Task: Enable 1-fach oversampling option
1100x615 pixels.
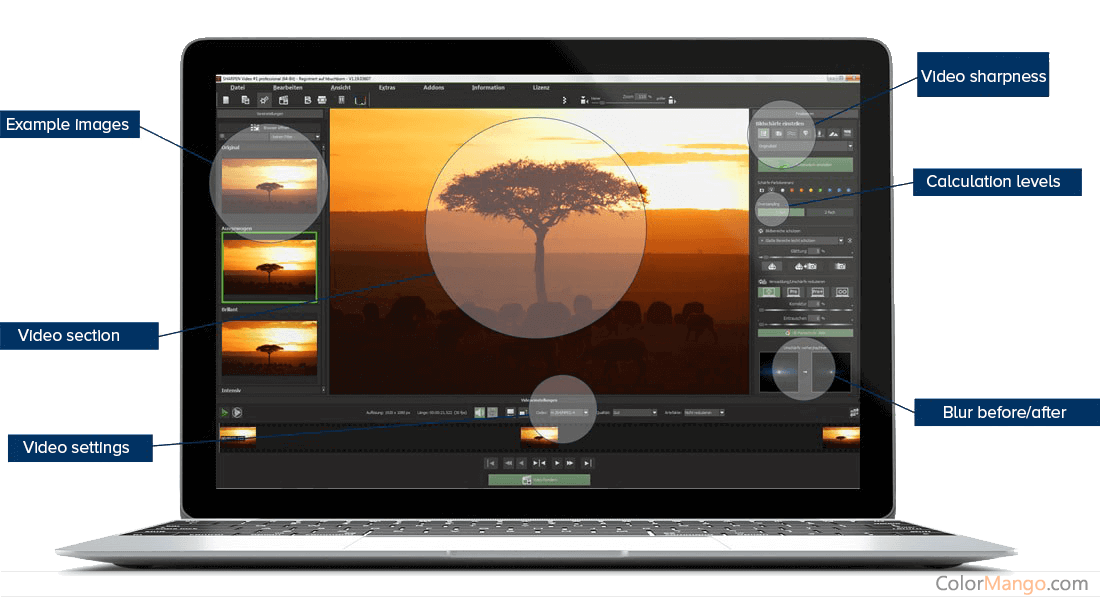Action: click(780, 212)
